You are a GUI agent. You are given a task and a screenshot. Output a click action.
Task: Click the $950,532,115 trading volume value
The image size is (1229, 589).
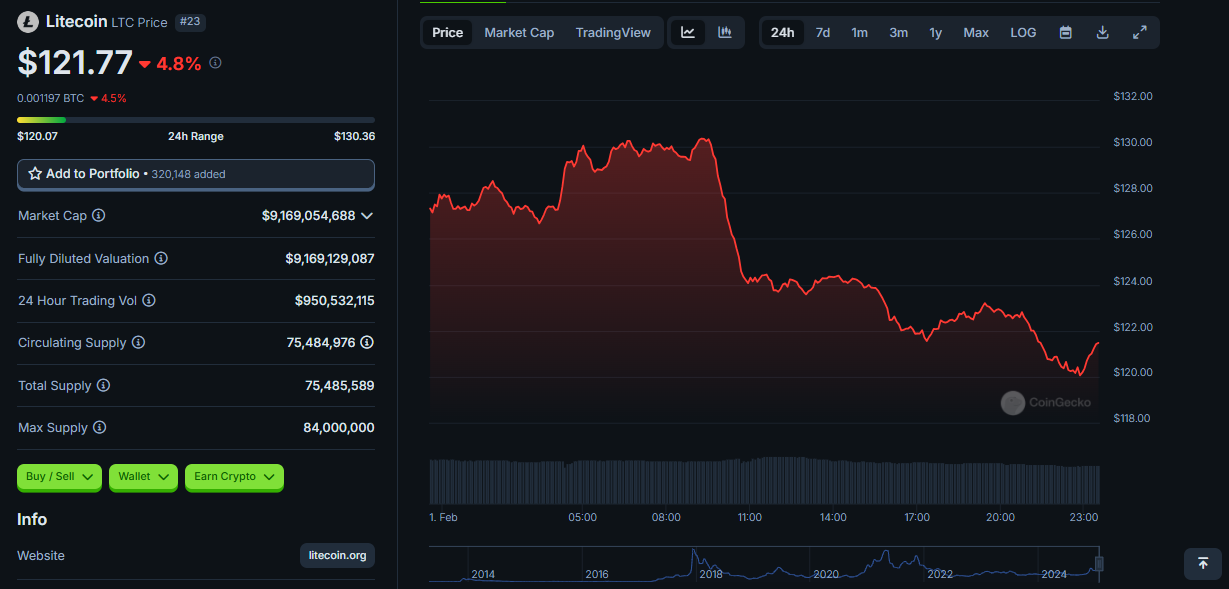click(x=335, y=300)
